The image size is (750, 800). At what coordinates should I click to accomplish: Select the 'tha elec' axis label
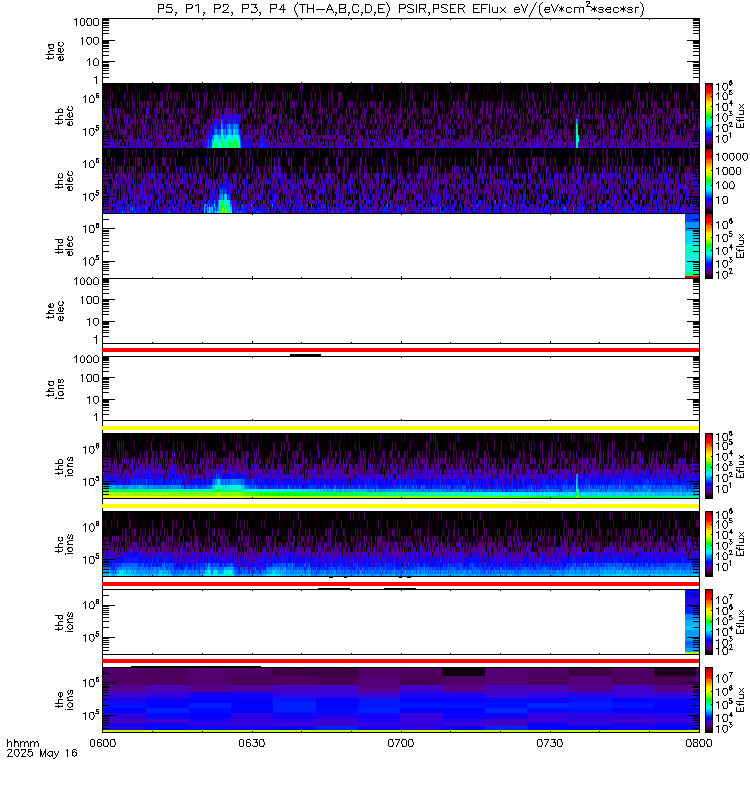point(56,52)
